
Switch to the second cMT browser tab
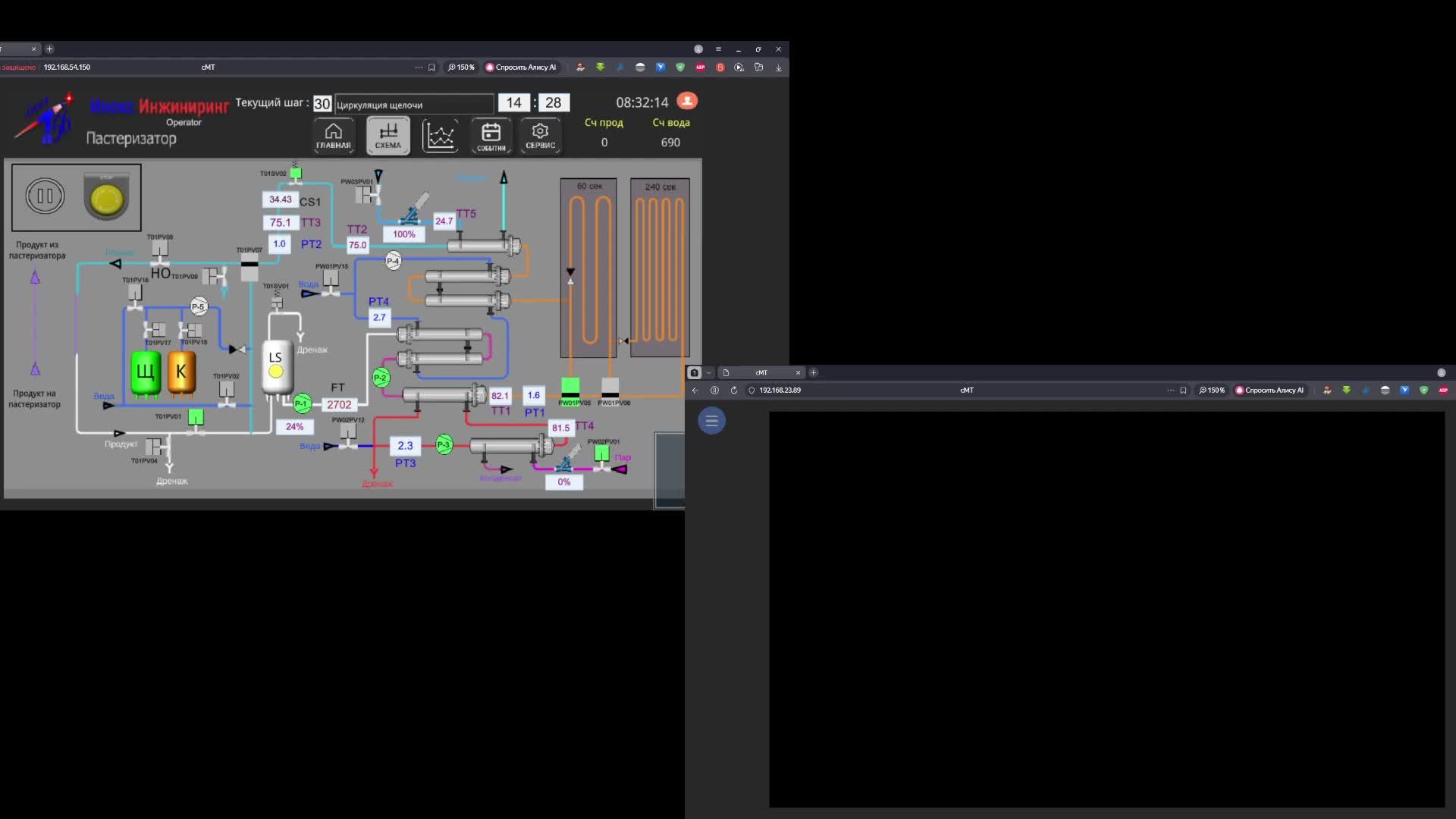761,372
